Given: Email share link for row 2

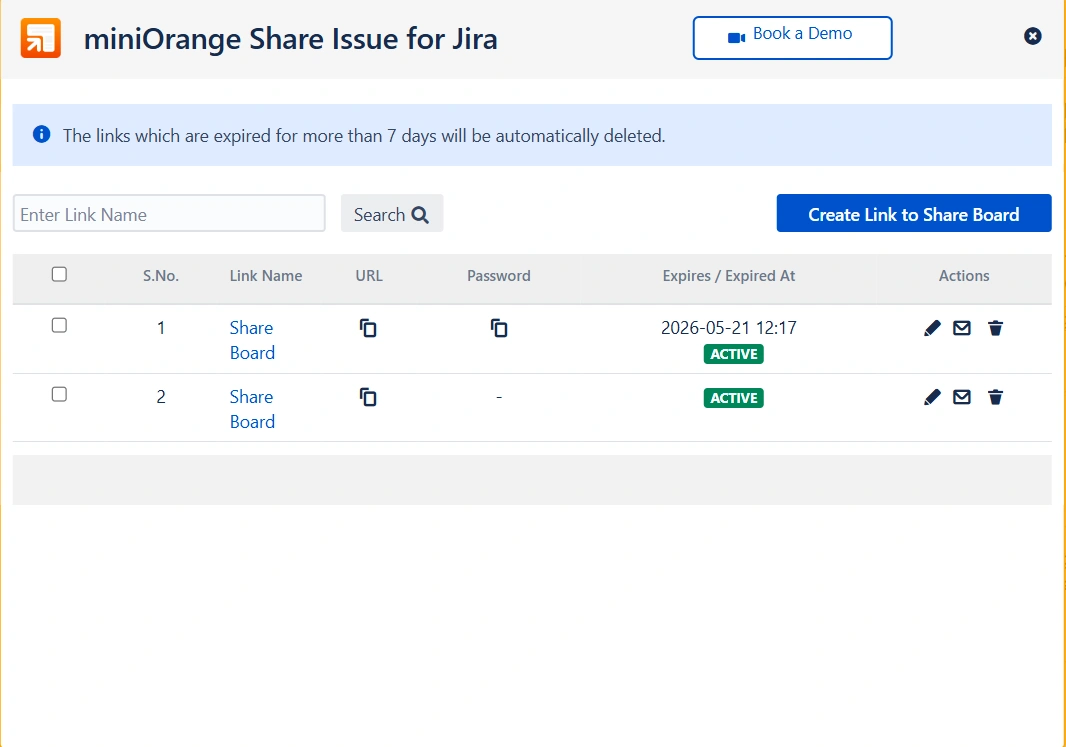Looking at the screenshot, I should pyautogui.click(x=962, y=397).
